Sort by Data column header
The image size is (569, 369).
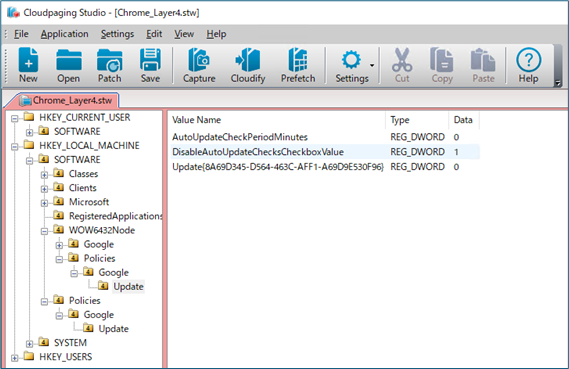[x=464, y=120]
